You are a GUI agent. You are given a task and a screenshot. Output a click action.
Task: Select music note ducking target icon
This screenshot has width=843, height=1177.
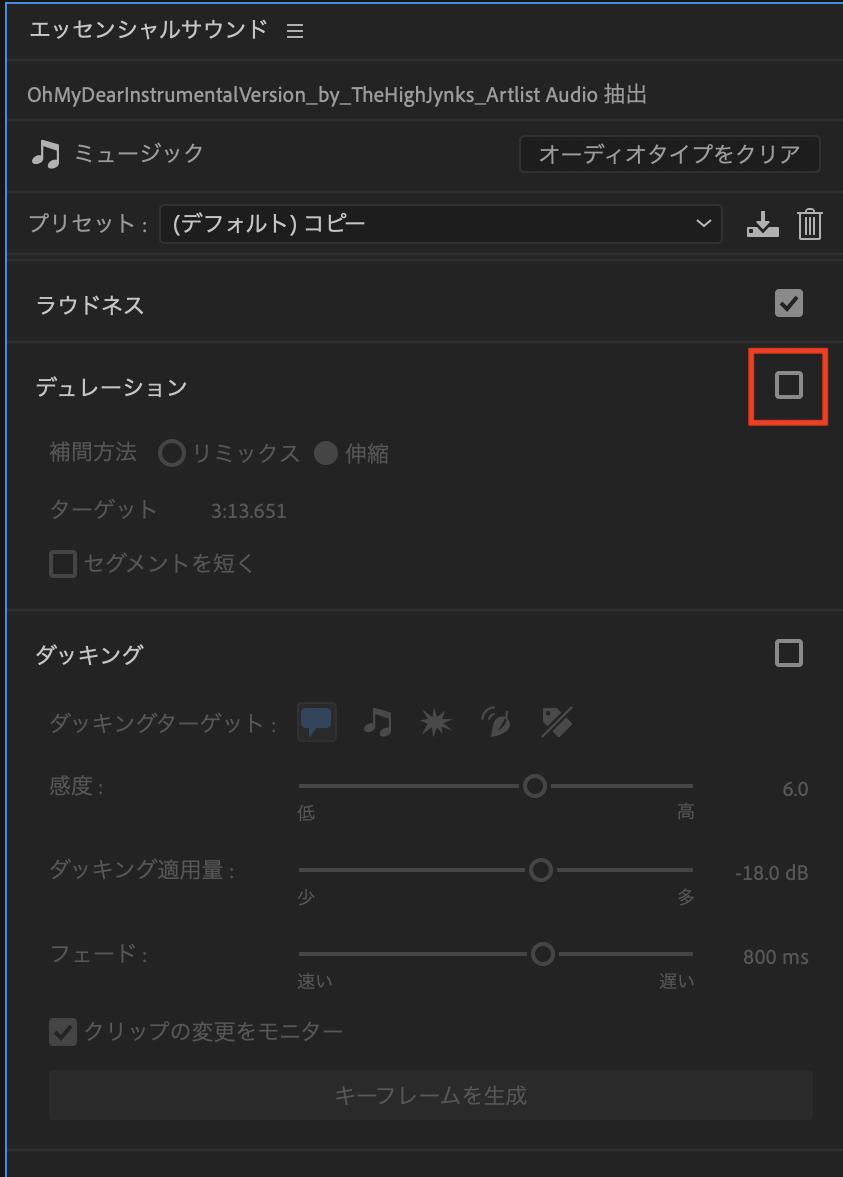pos(378,722)
